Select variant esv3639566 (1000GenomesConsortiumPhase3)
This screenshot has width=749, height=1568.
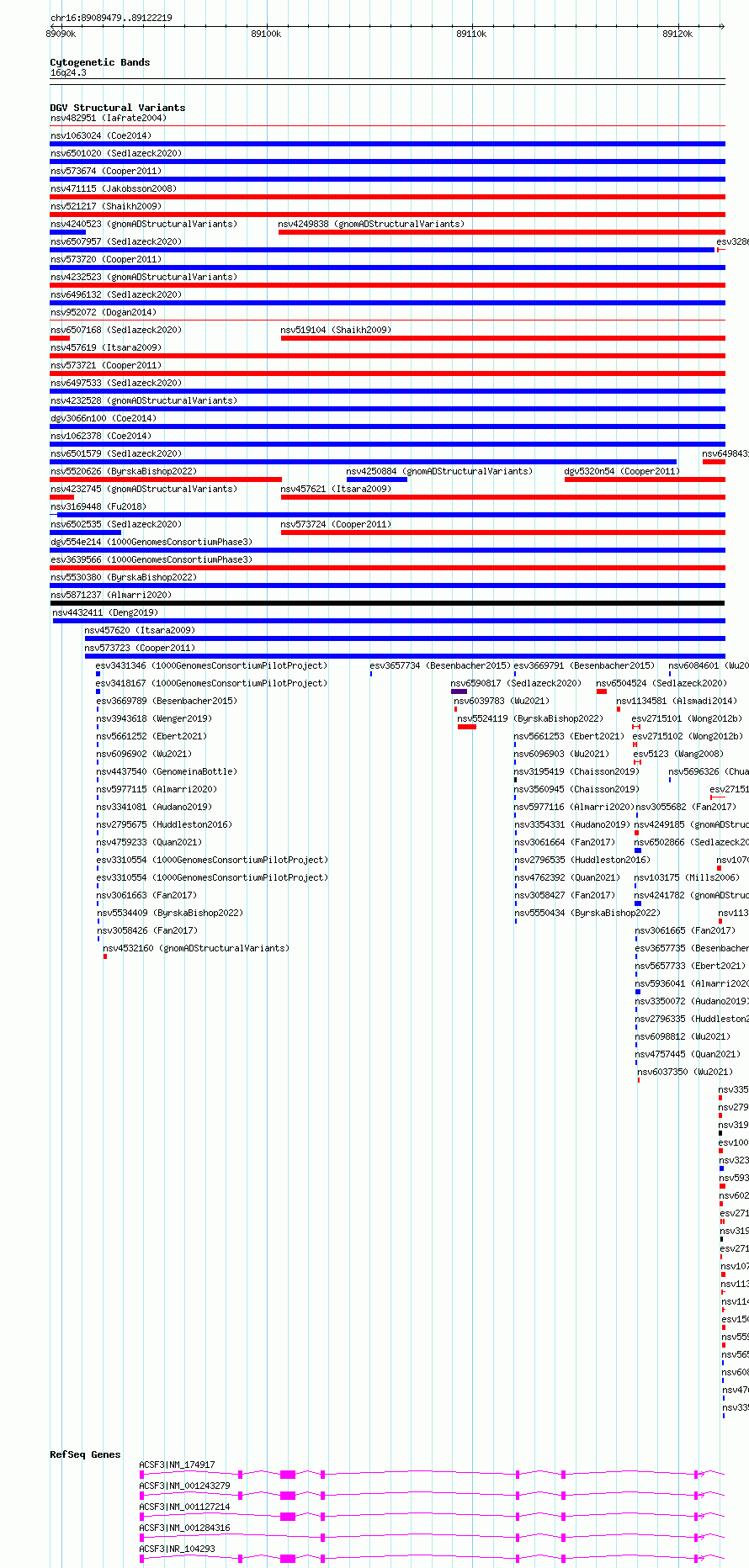tap(151, 559)
